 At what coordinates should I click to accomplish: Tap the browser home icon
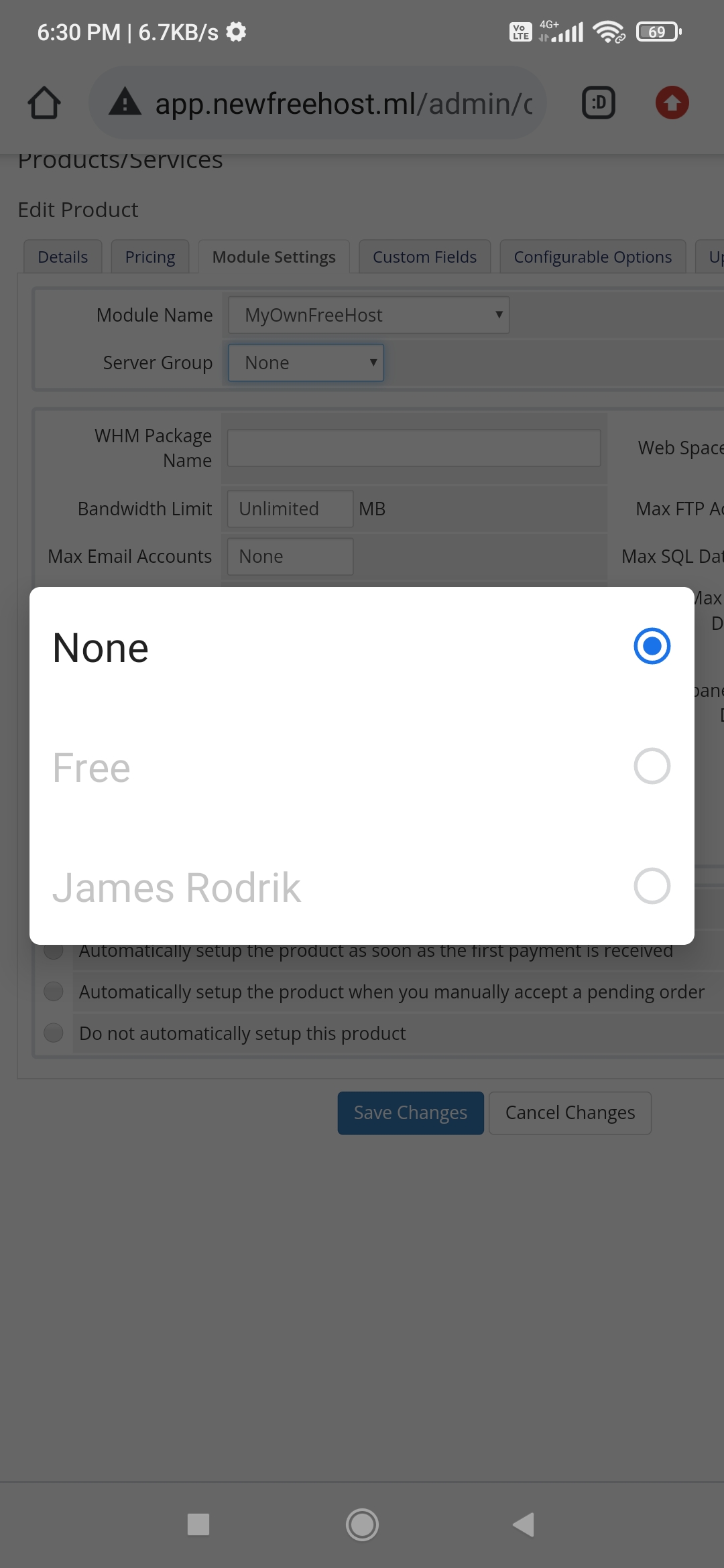click(44, 103)
